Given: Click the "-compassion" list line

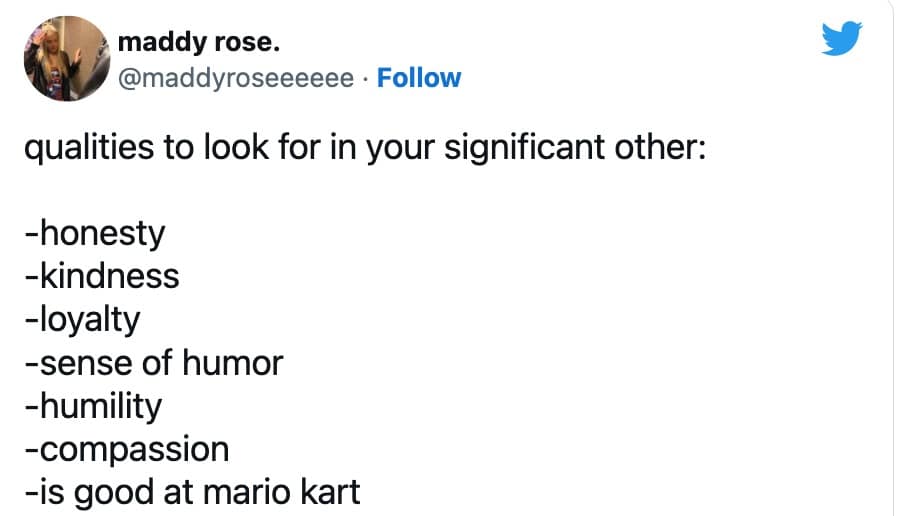Looking at the screenshot, I should 126,450.
